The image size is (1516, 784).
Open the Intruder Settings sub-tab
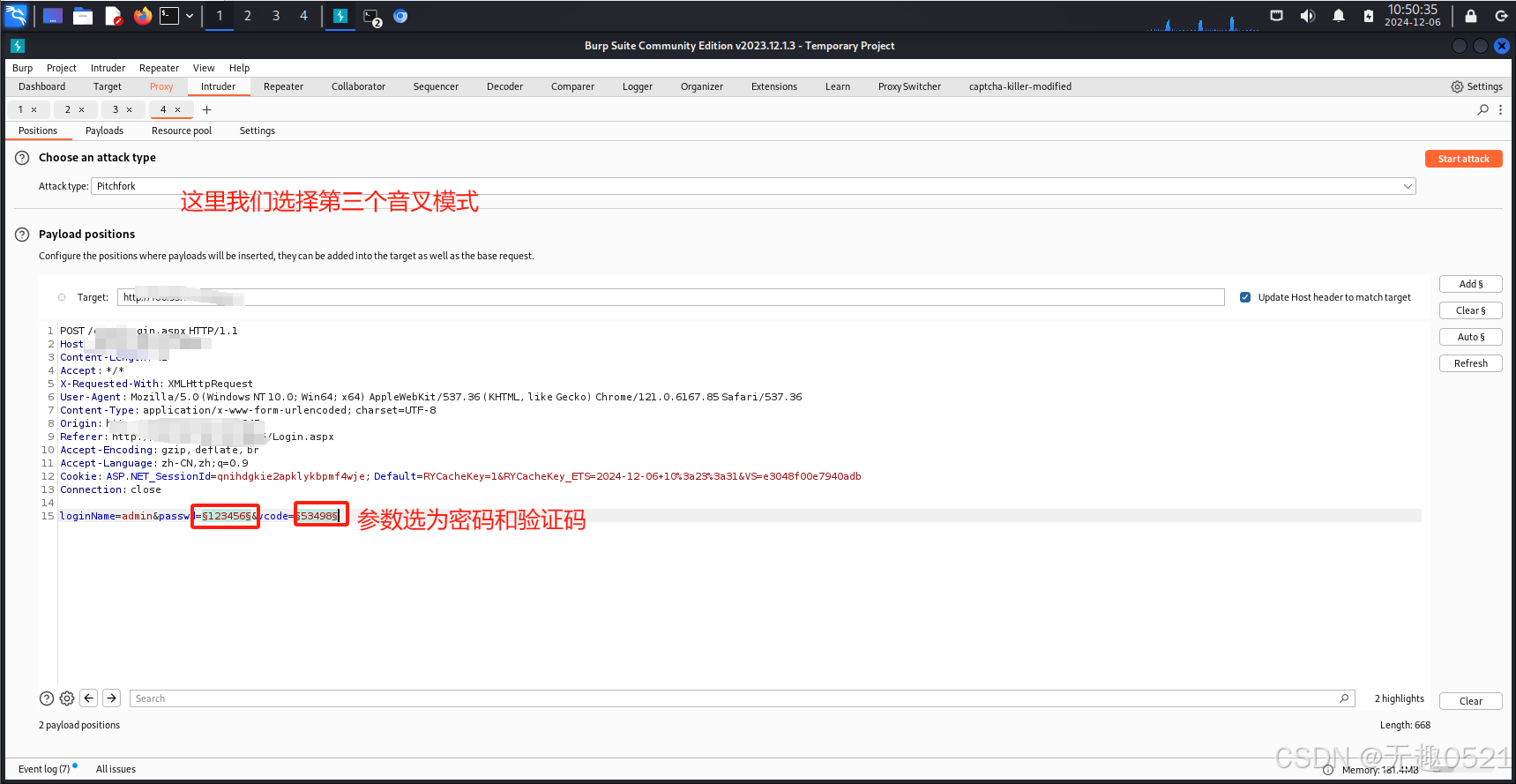click(258, 131)
